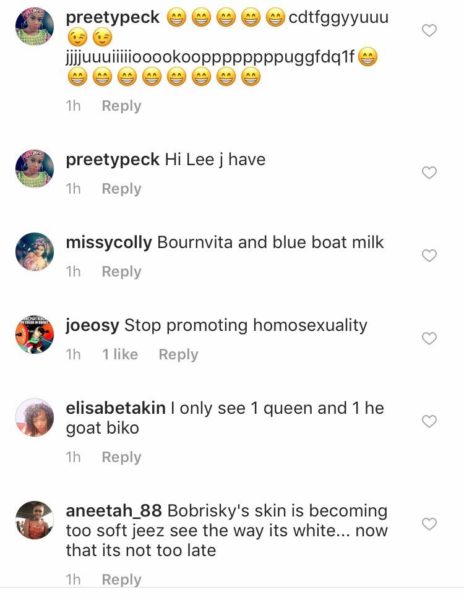
Task: View joeosy's profile avatar
Action: 34,334
